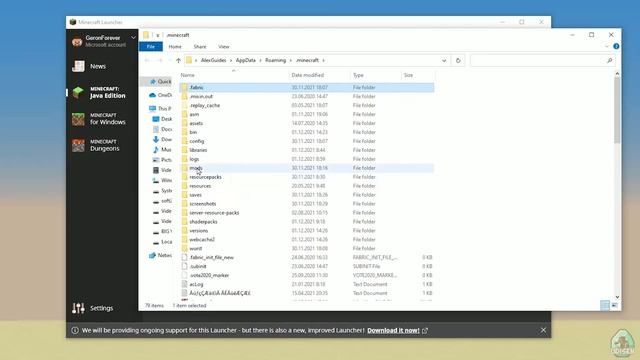Select the webcache2 folder

(x=307, y=240)
